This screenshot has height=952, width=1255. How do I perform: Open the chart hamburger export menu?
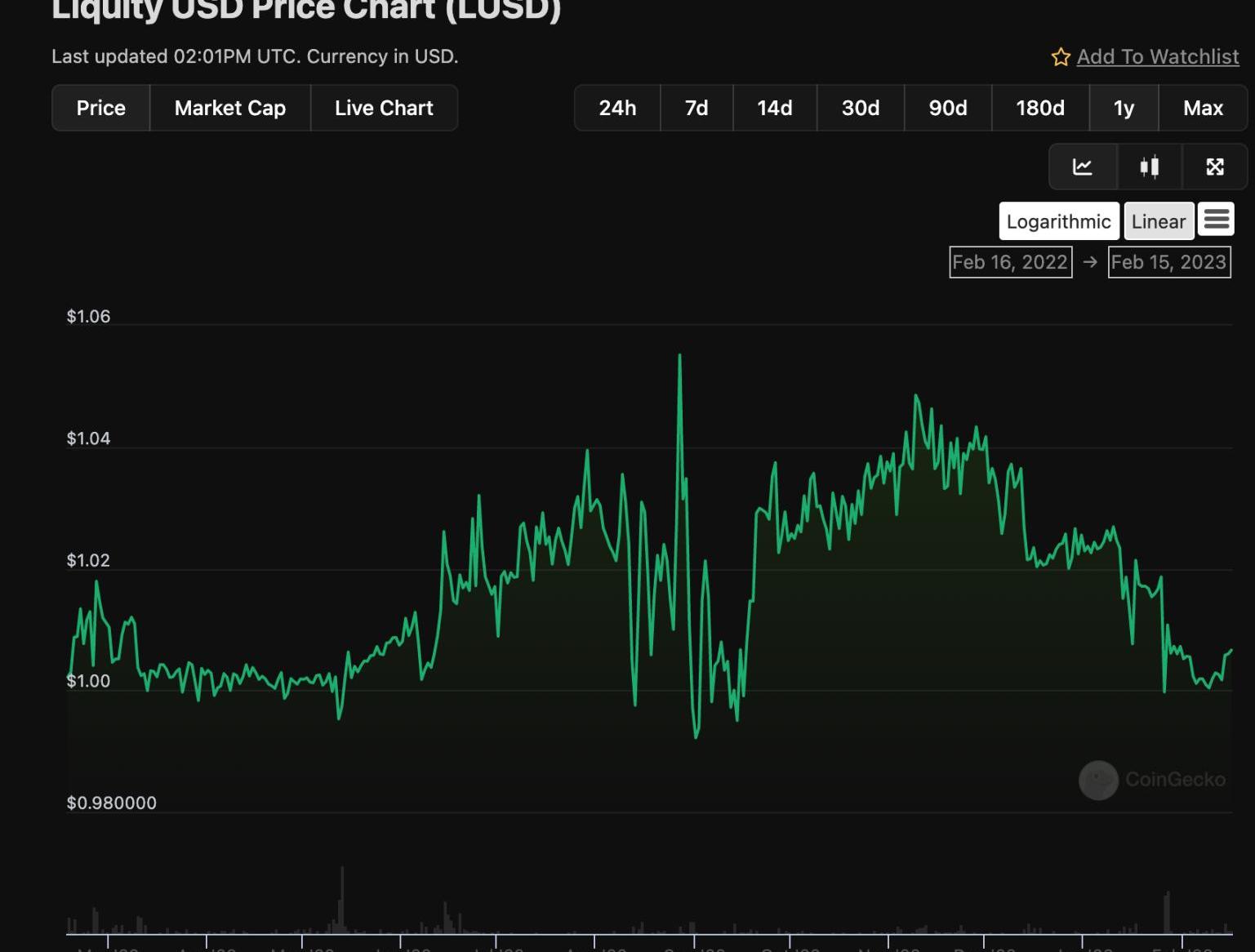1216,220
